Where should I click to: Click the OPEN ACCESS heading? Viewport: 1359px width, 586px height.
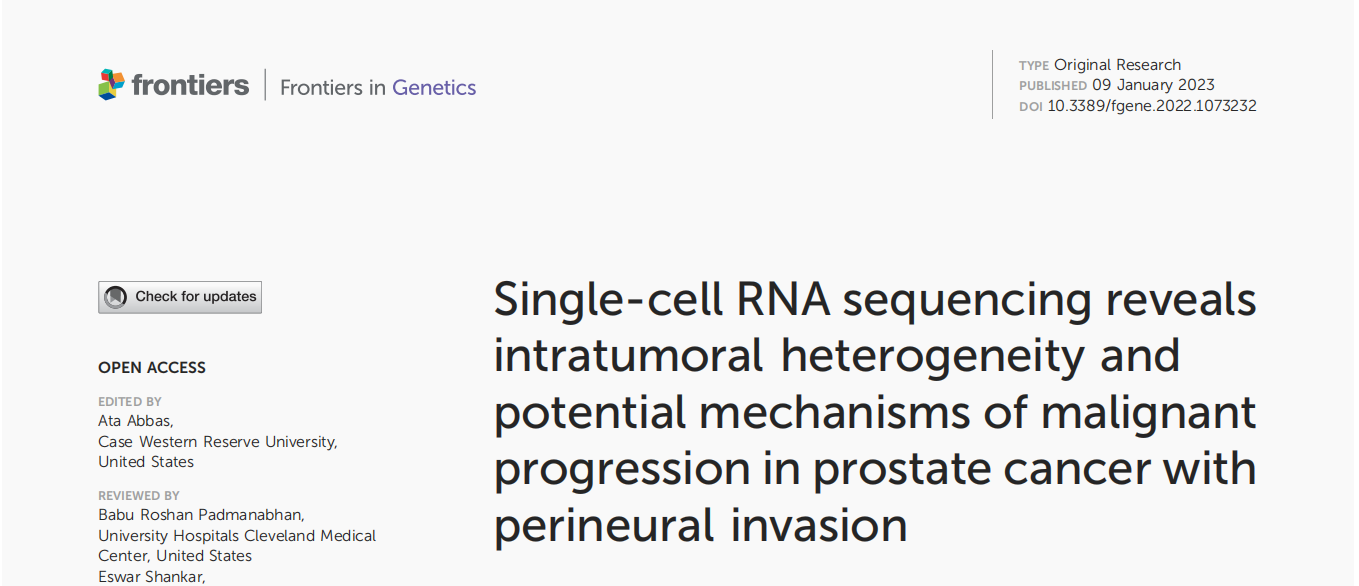pos(152,368)
